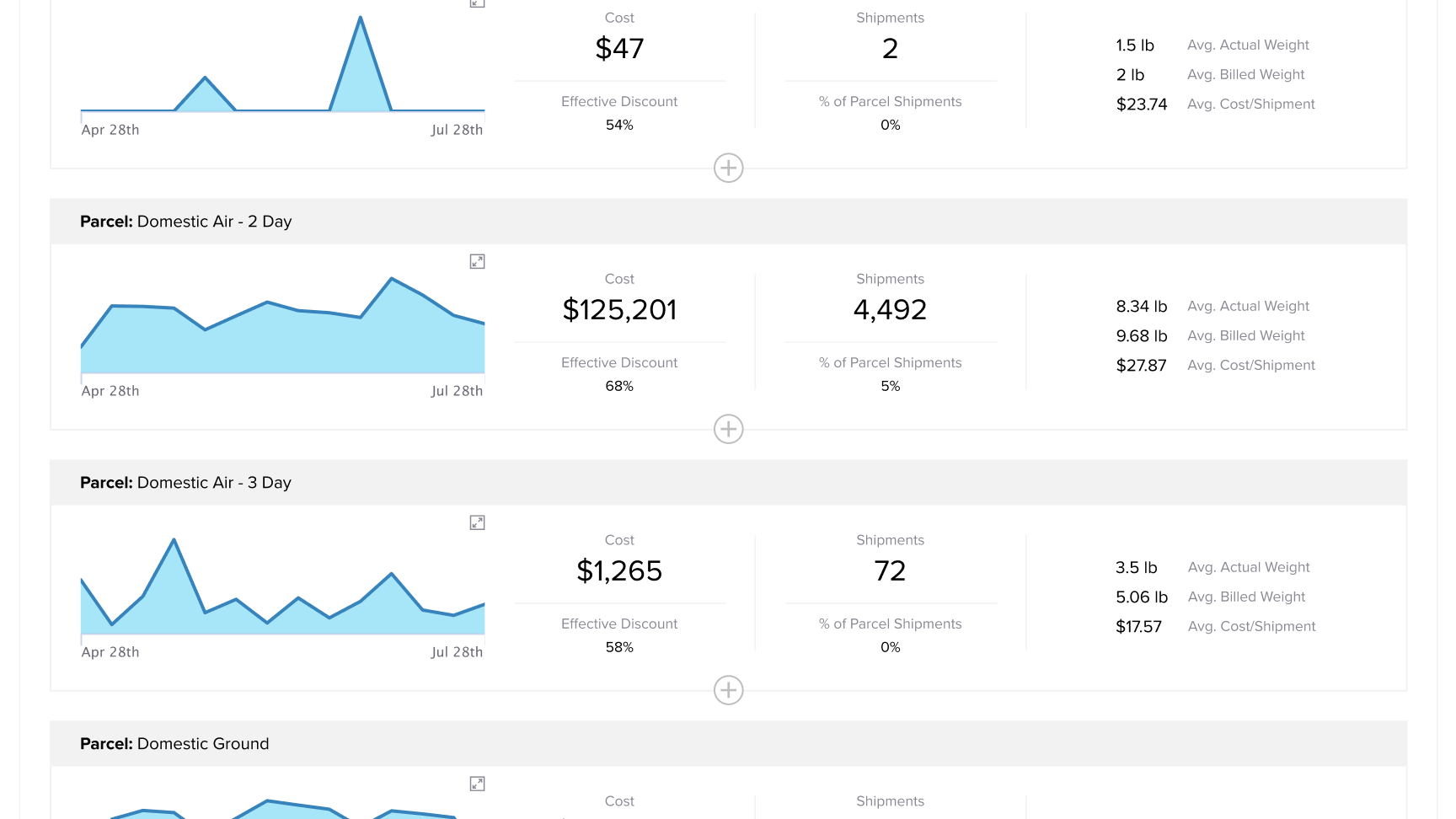Expand the Domestic Ground chart fullscreen
The image size is (1456, 819).
click(x=477, y=784)
